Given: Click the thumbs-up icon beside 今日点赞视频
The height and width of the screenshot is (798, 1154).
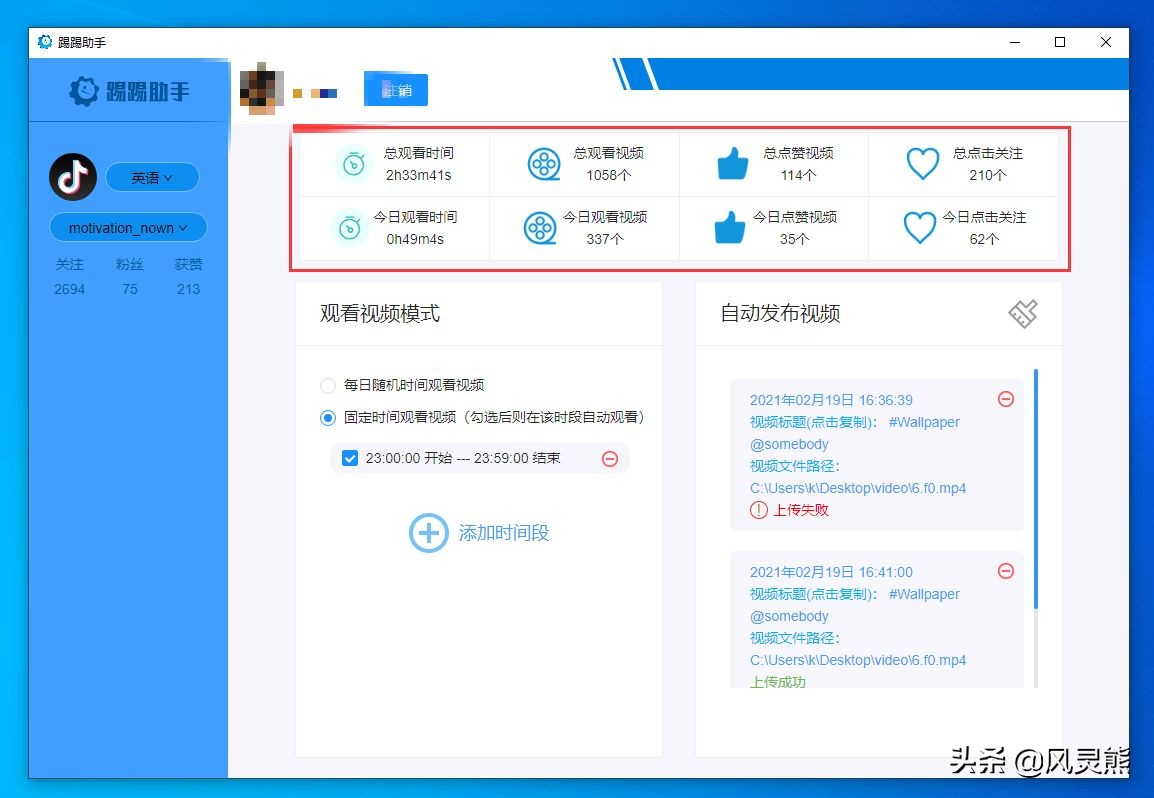Looking at the screenshot, I should [732, 227].
